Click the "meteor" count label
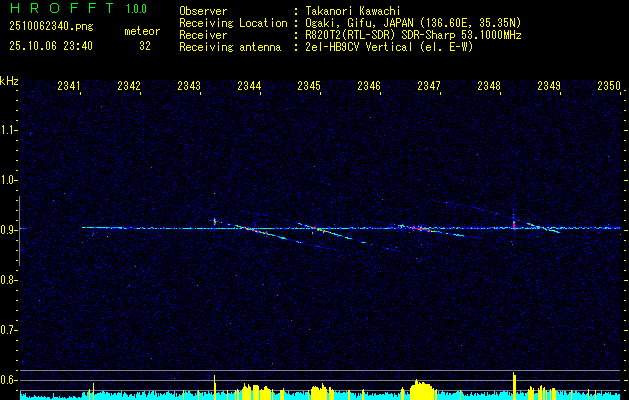This screenshot has width=629, height=400. coord(142,31)
